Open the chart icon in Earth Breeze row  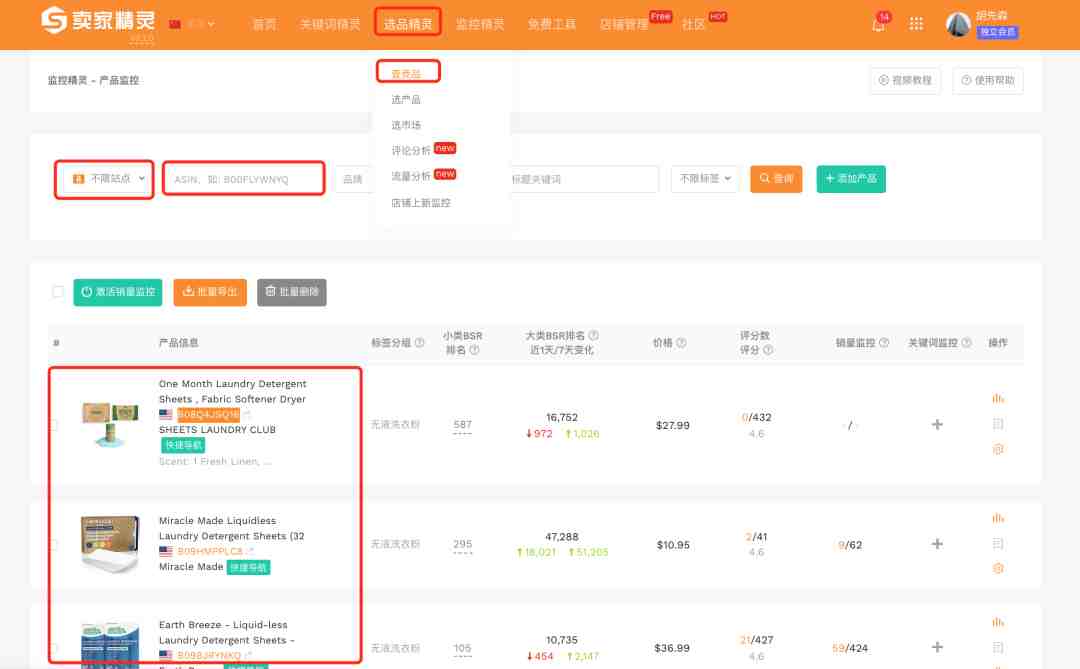point(998,622)
